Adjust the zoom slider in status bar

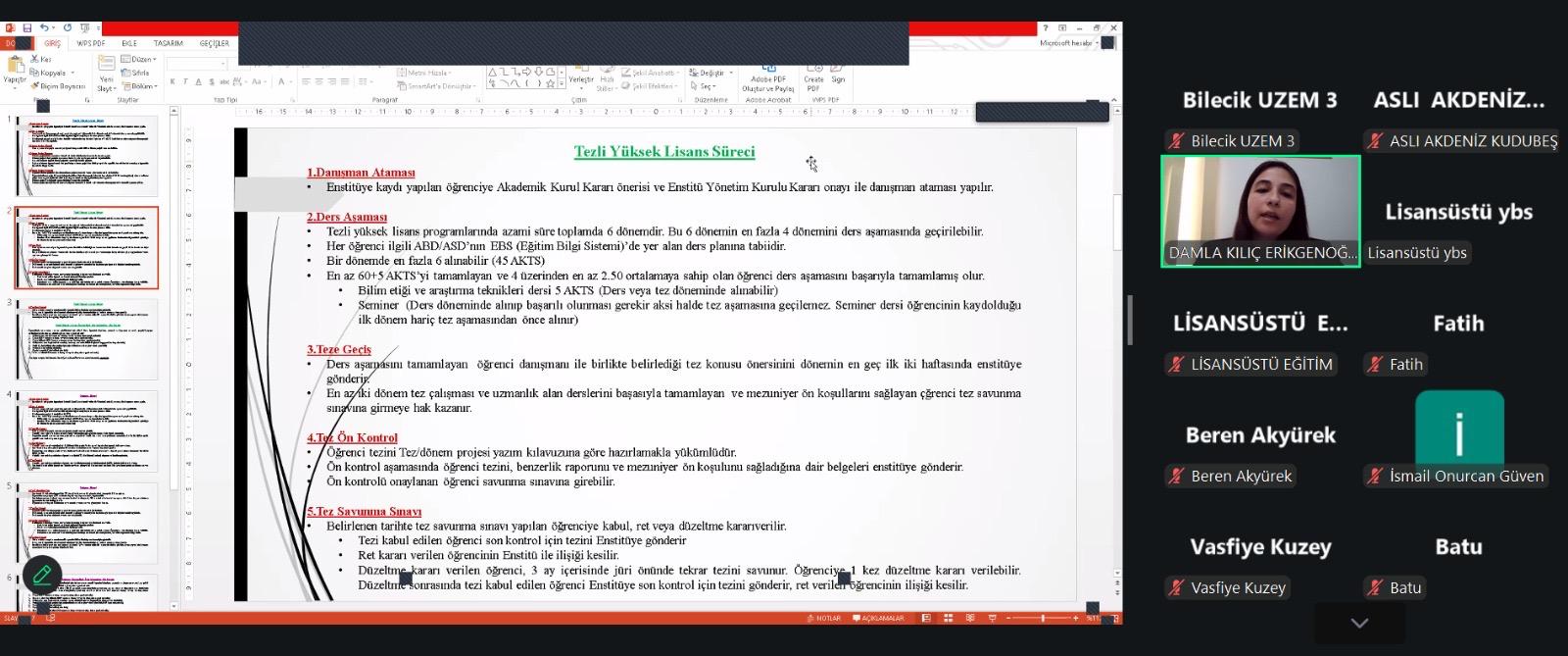click(x=1043, y=618)
